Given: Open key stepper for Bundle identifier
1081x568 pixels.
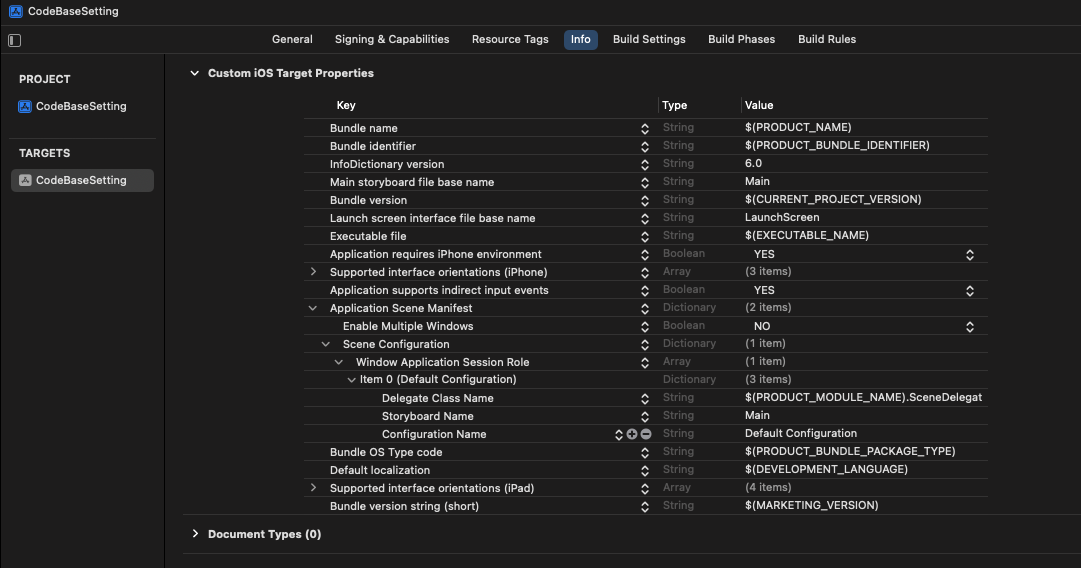Looking at the screenshot, I should click(x=645, y=147).
